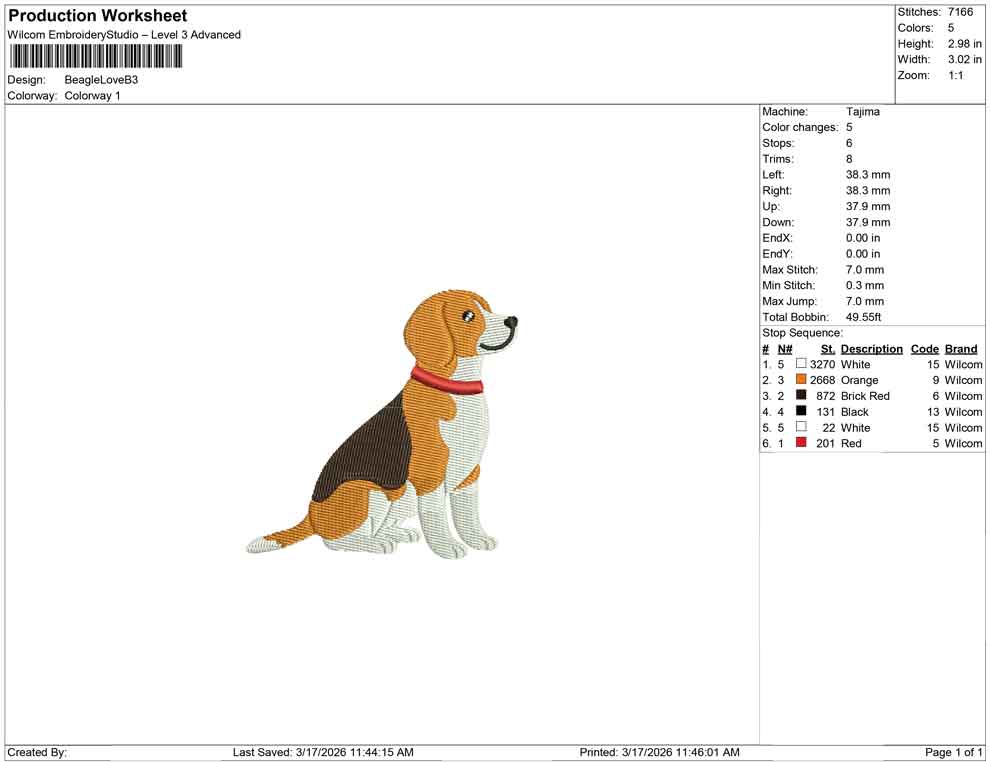Click the 3270 stitch count cell
This screenshot has width=990, height=762.
tap(823, 364)
